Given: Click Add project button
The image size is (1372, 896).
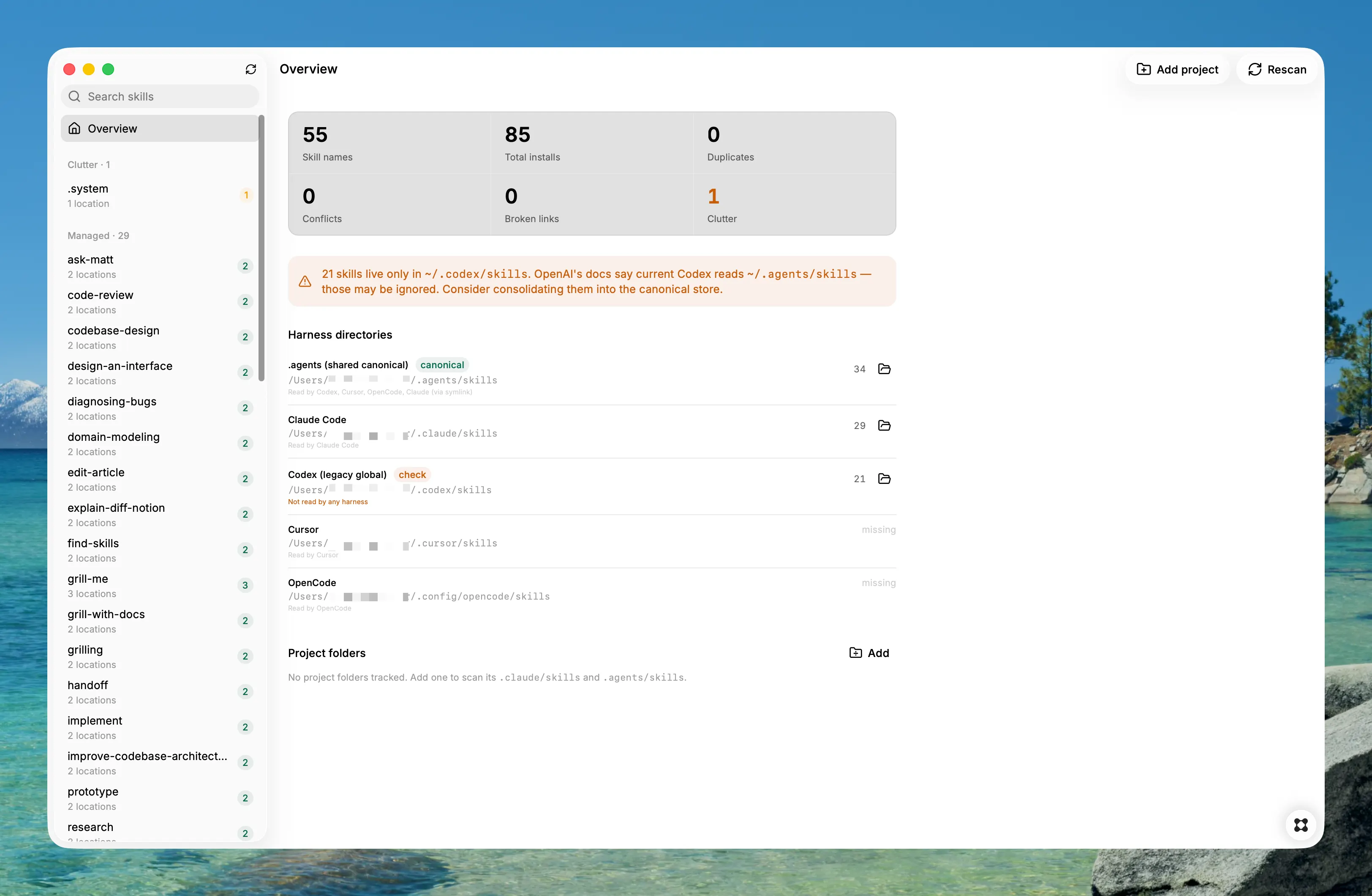Looking at the screenshot, I should (x=1177, y=70).
